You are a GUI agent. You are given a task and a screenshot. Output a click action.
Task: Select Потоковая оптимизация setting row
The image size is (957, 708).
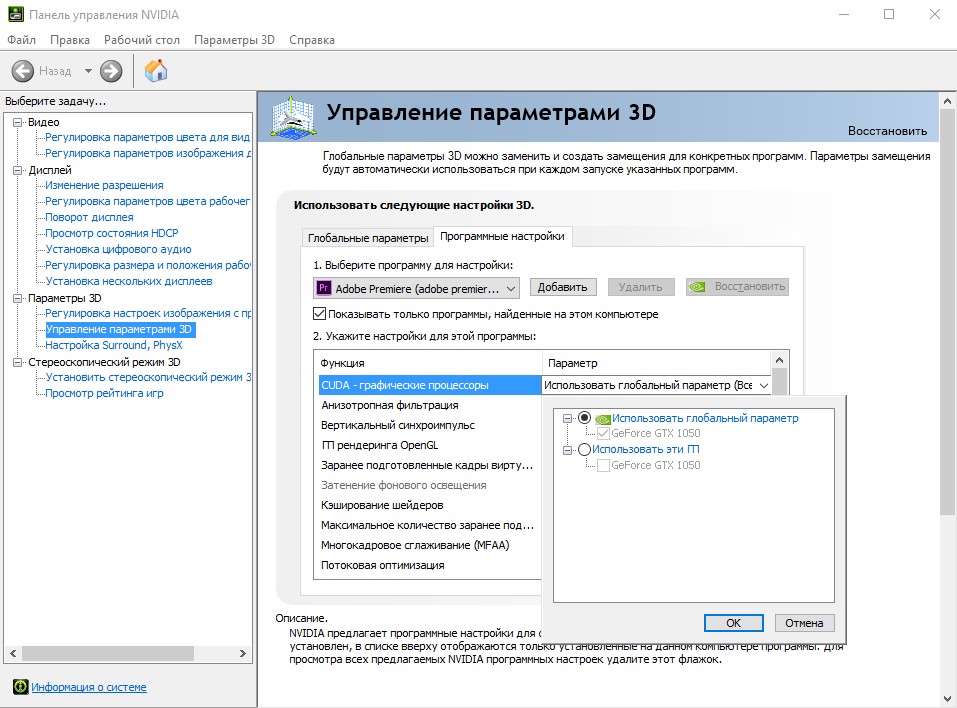click(x=430, y=565)
